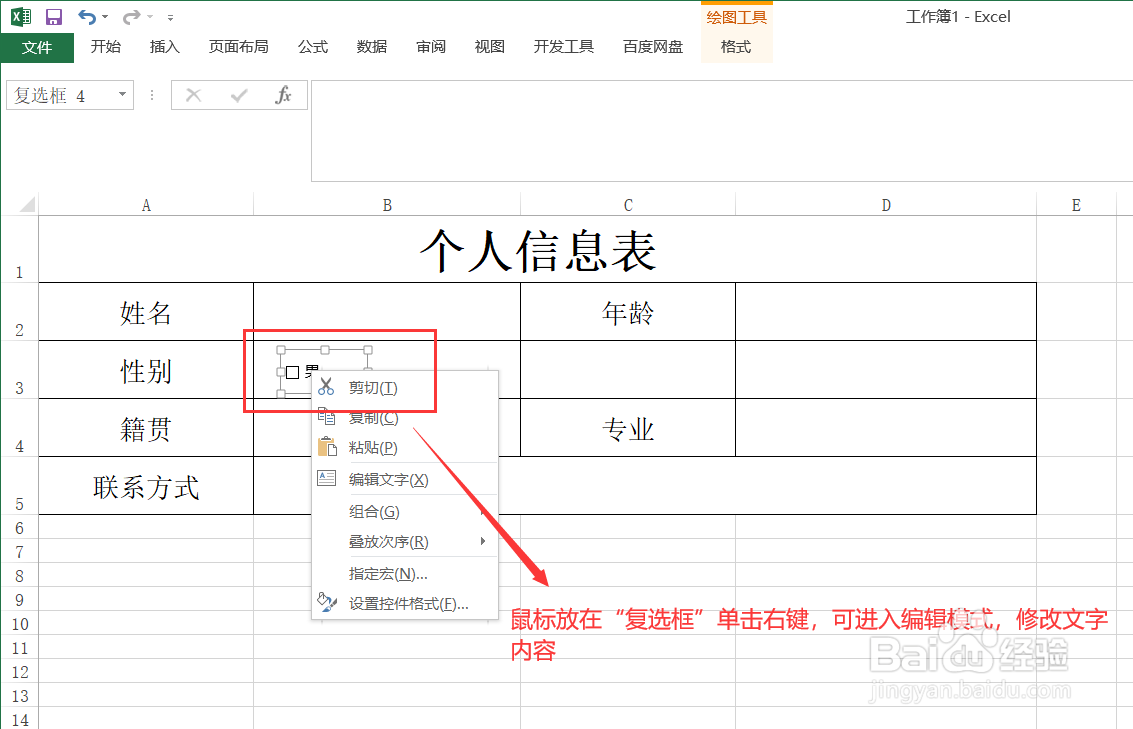Click the Enter checkmark icon in formula bar
Screen dimensions: 1133x729
[238, 95]
